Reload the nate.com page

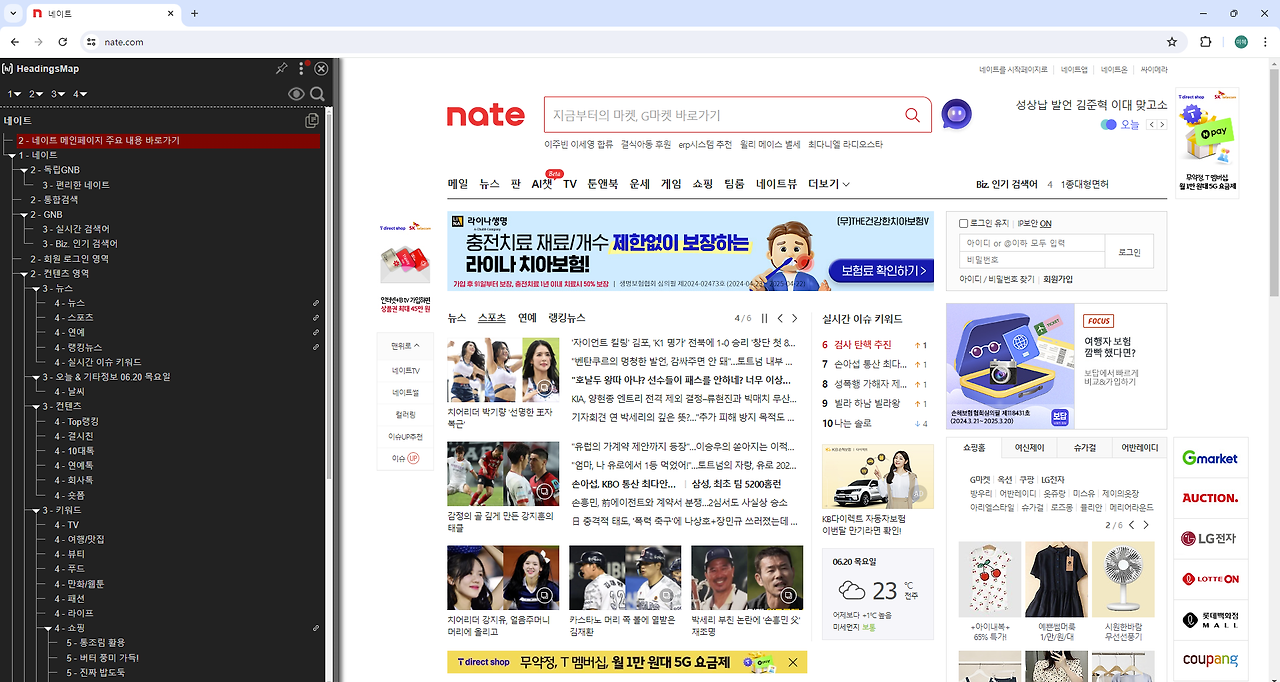tap(63, 42)
